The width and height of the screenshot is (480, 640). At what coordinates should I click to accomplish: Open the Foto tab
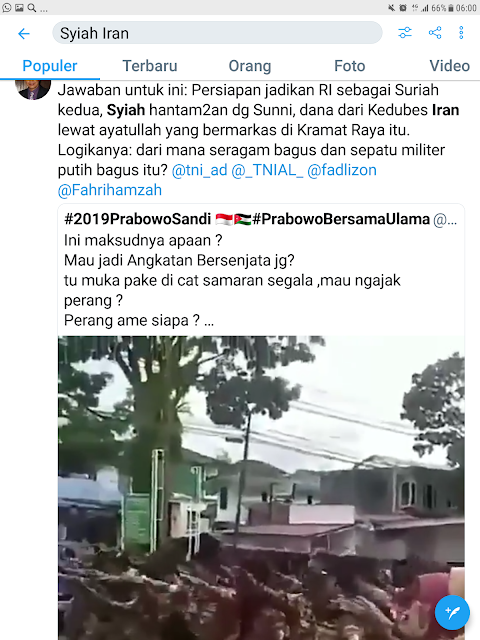[350, 66]
